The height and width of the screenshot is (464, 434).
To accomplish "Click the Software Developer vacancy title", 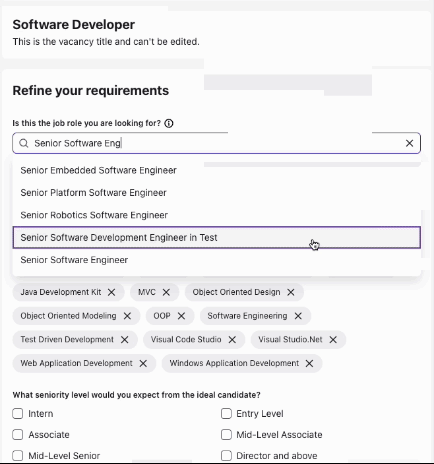I will pos(74,25).
